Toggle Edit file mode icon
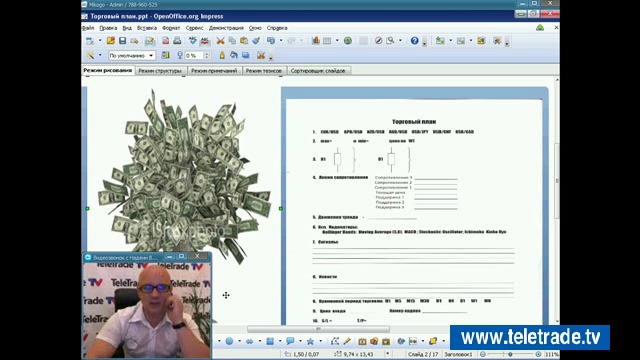 [x=150, y=41]
